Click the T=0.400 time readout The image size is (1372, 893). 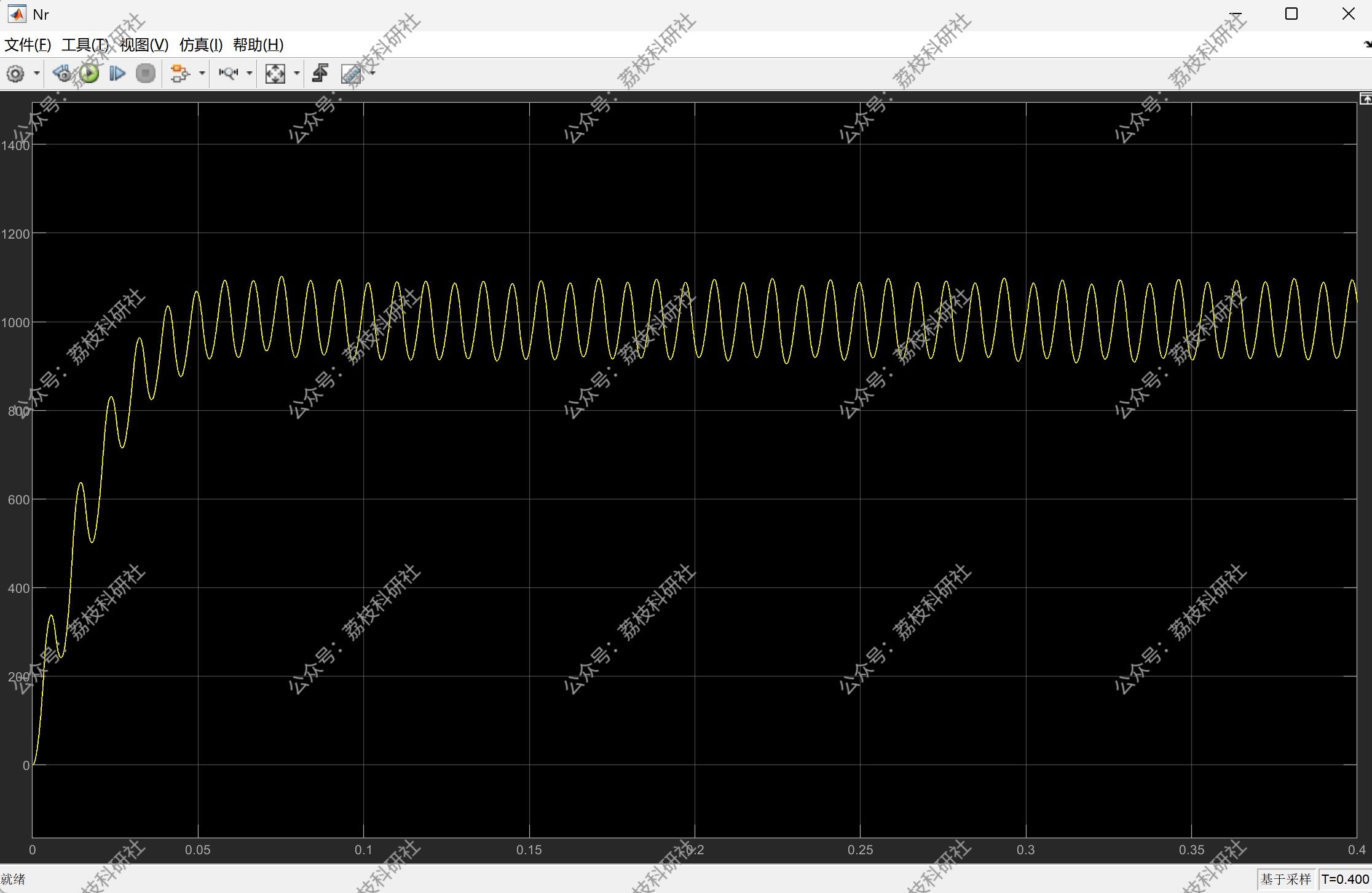(x=1345, y=879)
